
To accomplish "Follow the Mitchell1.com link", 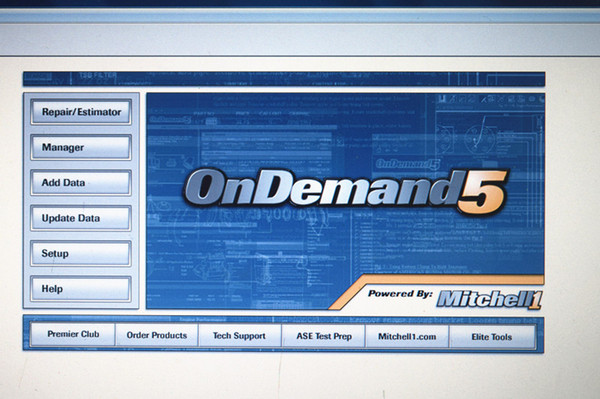I will click(x=407, y=337).
